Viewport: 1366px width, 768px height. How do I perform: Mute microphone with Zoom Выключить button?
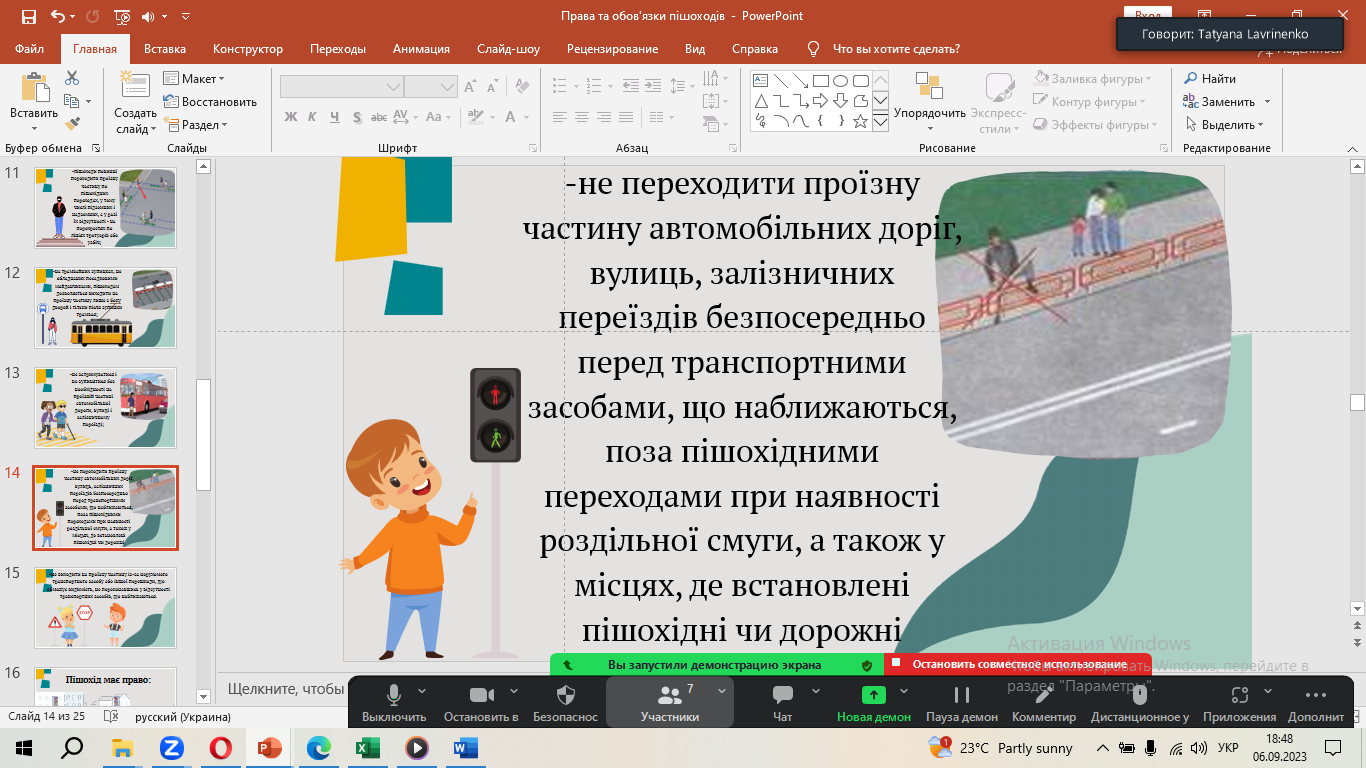[x=394, y=702]
